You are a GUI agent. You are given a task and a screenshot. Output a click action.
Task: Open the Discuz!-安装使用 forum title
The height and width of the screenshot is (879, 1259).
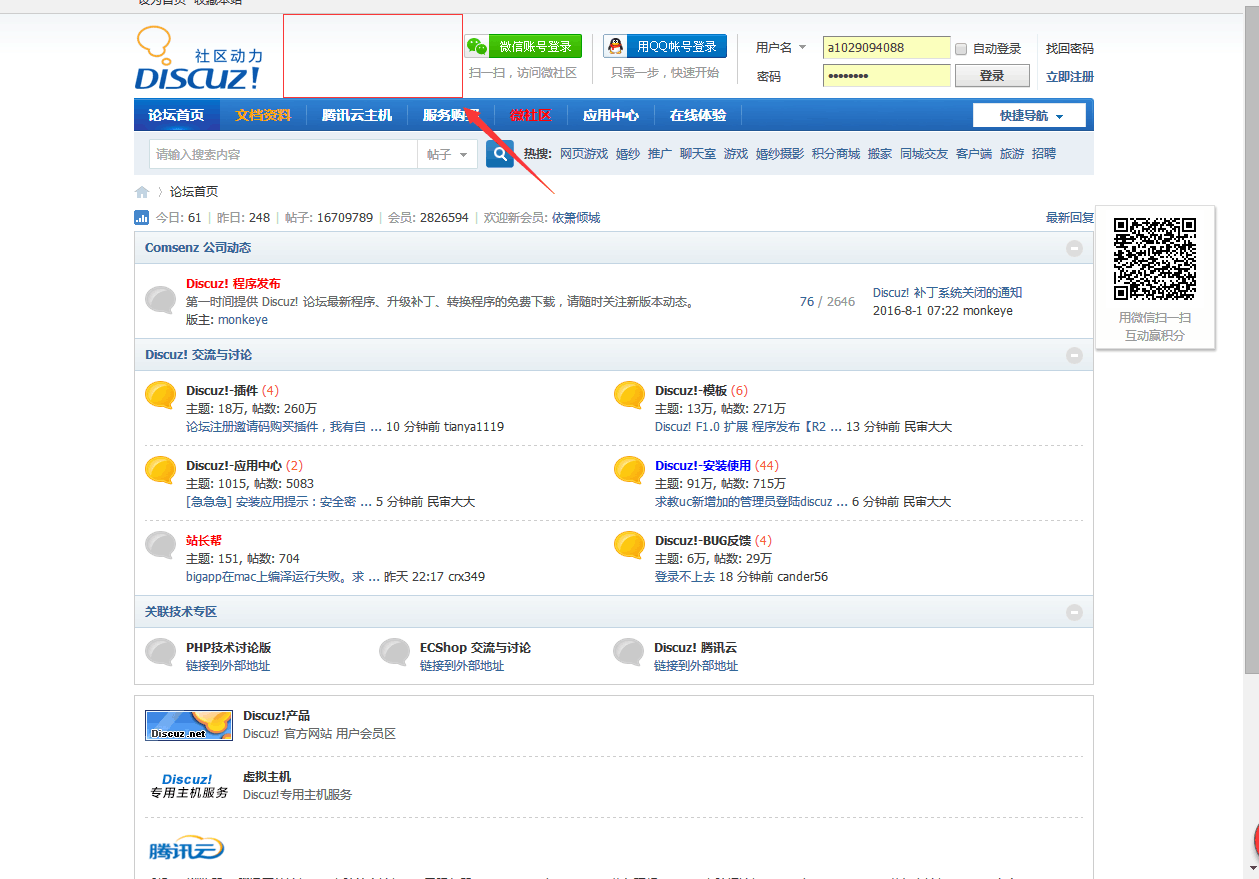pyautogui.click(x=703, y=466)
